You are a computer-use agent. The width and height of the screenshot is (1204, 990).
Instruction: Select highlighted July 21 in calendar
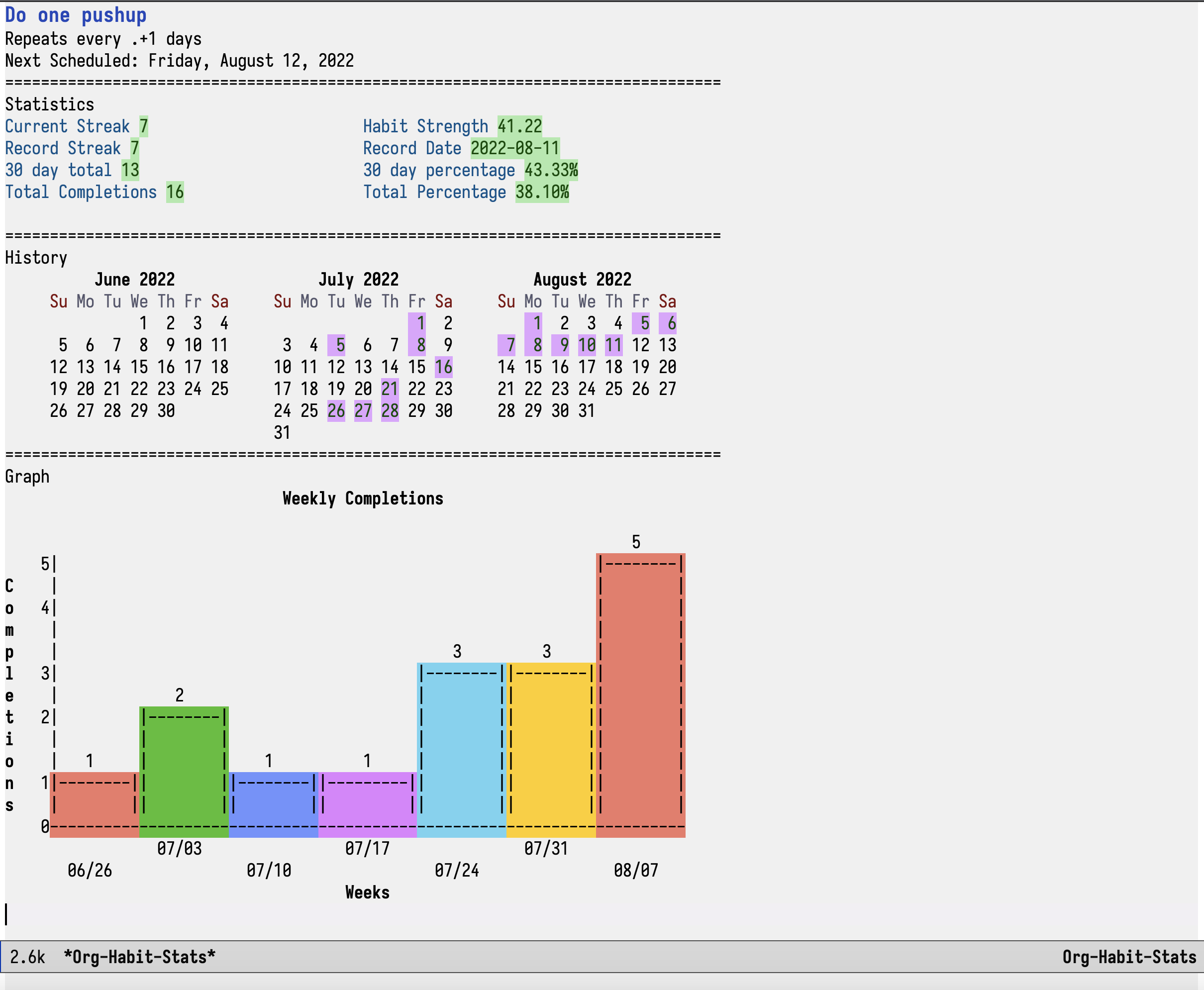(x=390, y=389)
